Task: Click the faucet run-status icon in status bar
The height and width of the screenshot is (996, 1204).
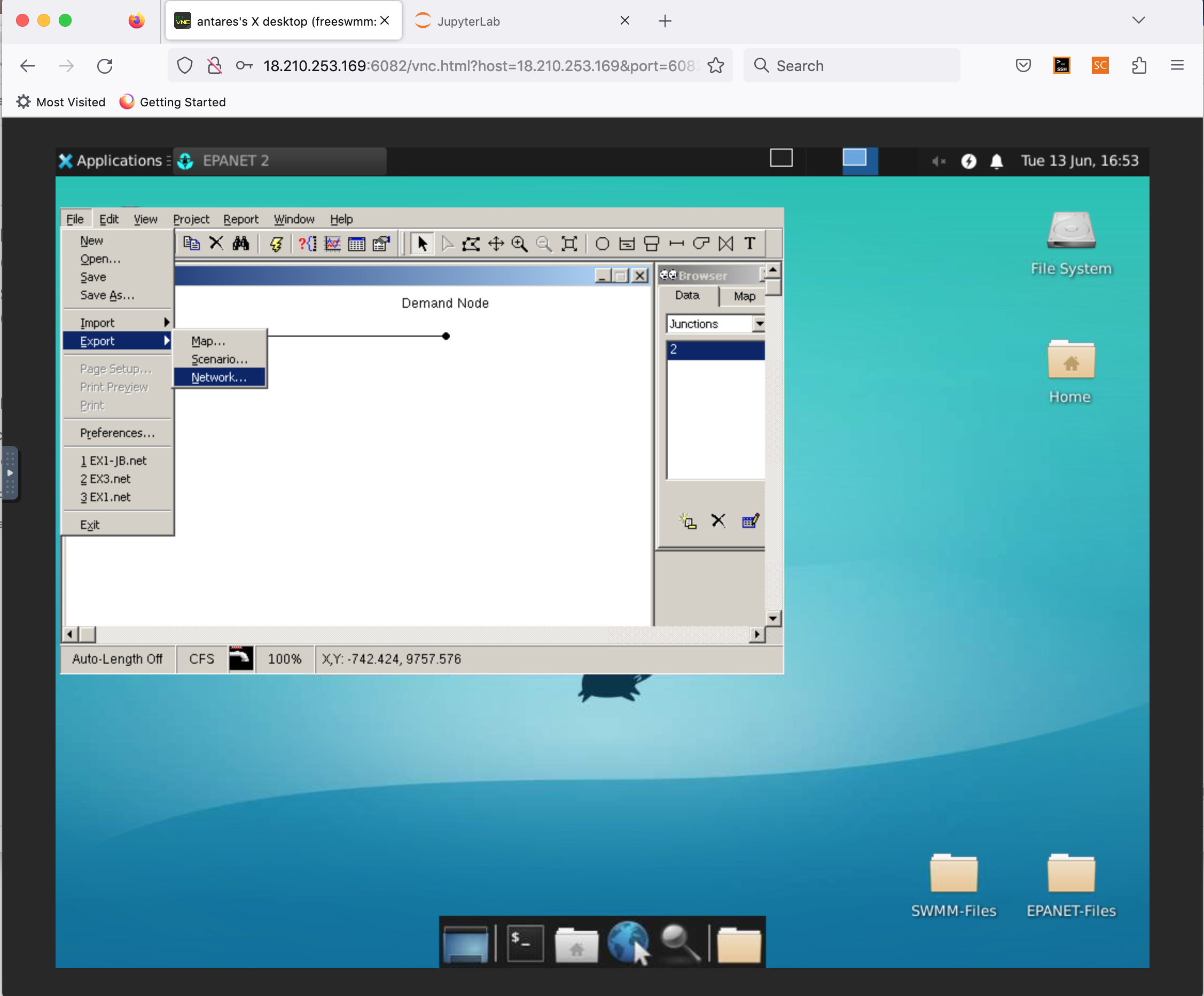Action: pos(241,658)
